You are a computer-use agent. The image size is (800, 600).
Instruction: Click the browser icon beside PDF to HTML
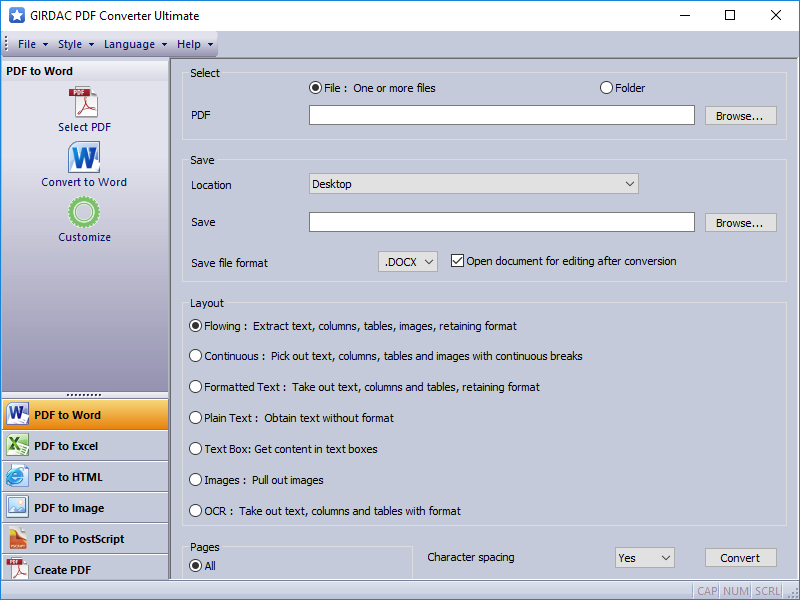18,477
